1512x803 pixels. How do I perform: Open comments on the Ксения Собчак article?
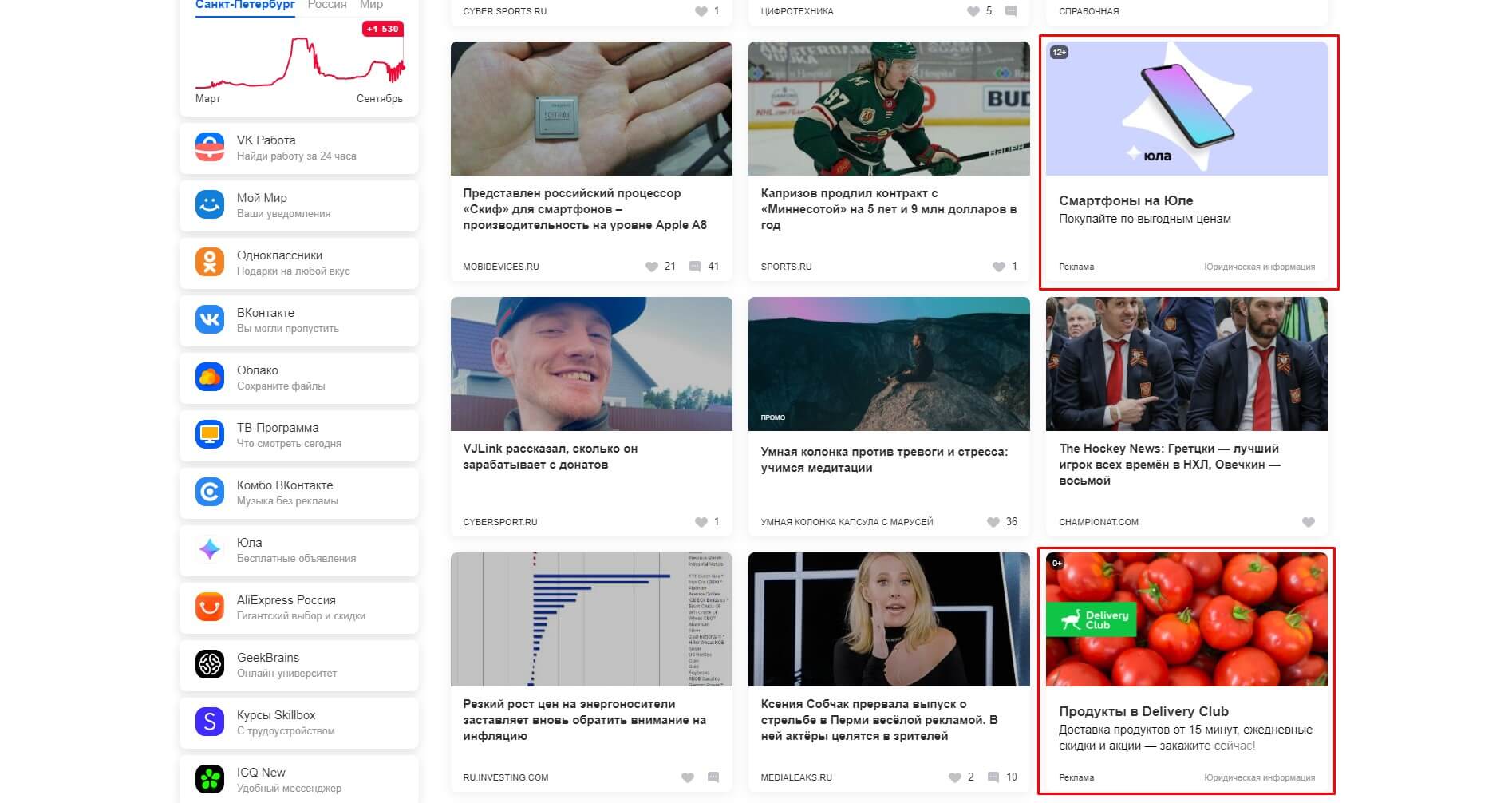[993, 777]
